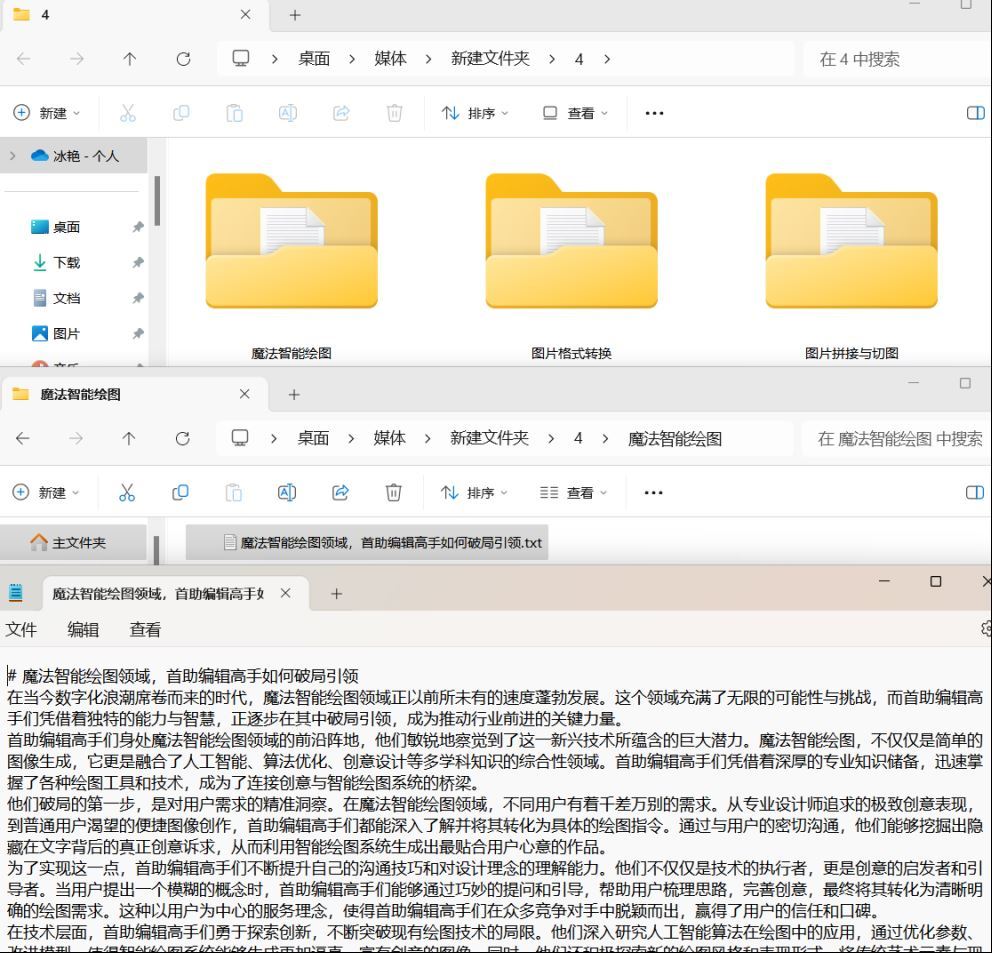Screen dimensions: 992x953
Task: Click the Rename icon in 魔法智能绘图 window toolbar
Action: coord(287,492)
